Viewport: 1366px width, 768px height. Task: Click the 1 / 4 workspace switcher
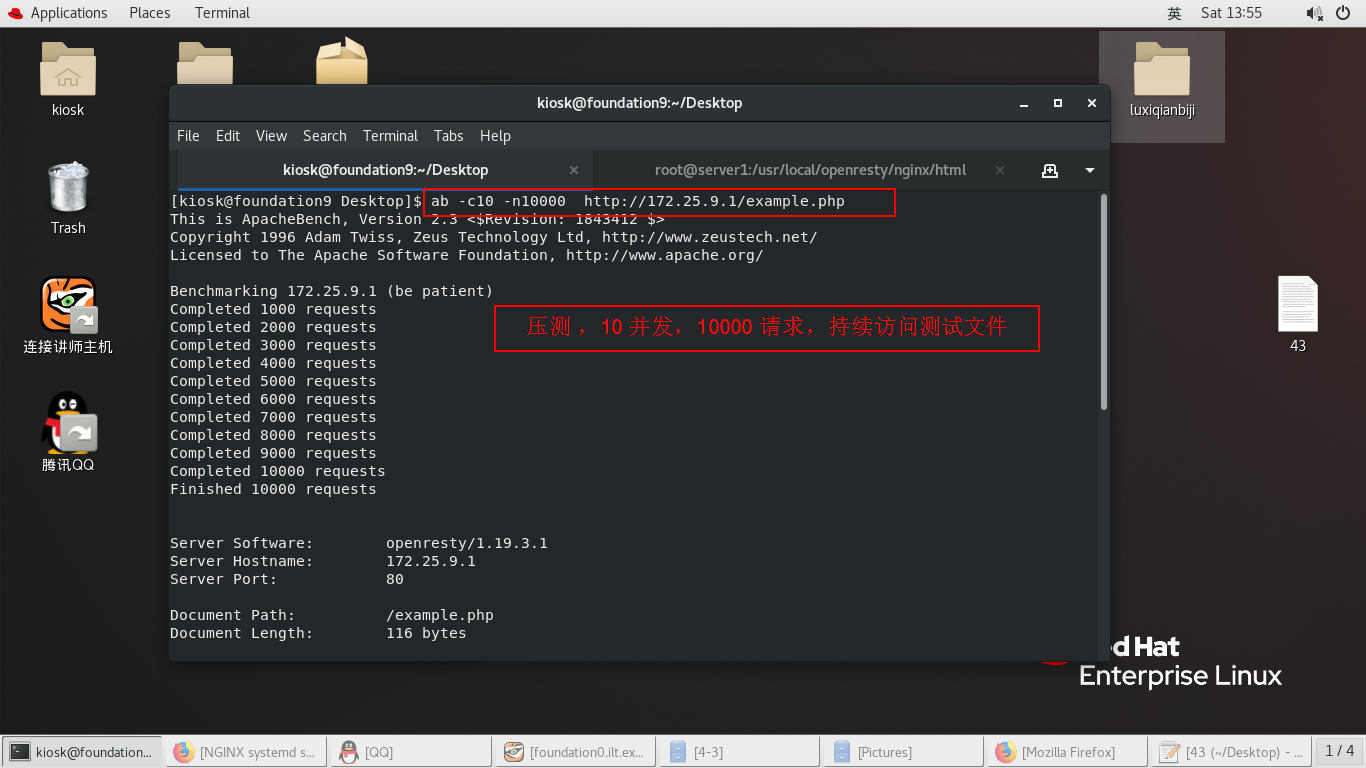1339,751
